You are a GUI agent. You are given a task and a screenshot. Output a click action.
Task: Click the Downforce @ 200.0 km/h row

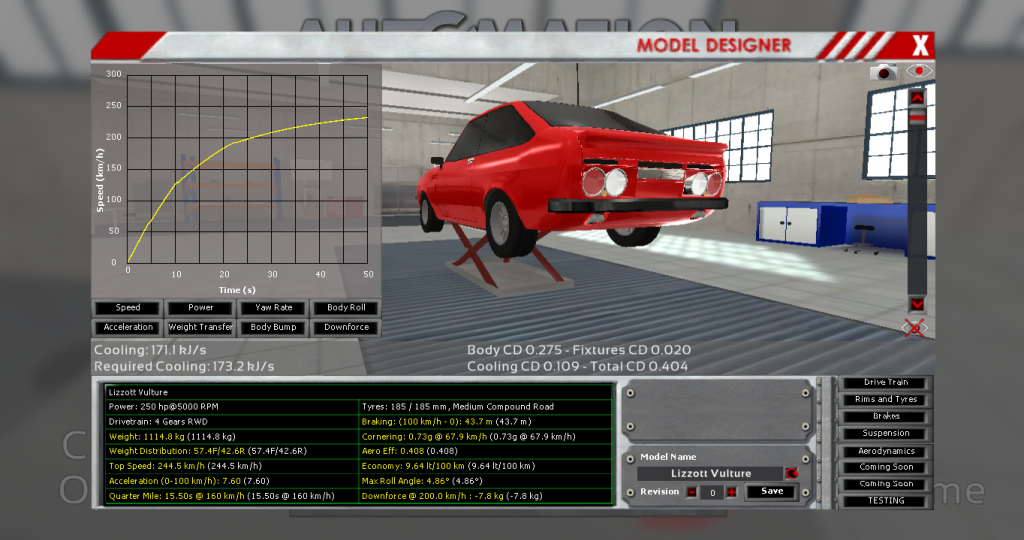(485, 496)
